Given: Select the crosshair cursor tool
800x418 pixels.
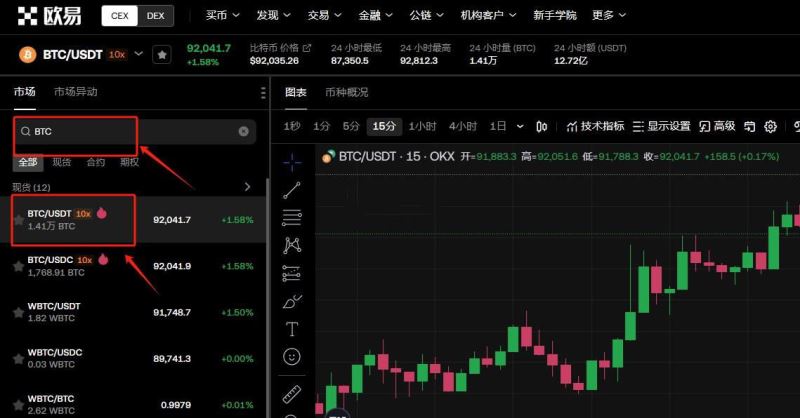Looking at the screenshot, I should (292, 160).
